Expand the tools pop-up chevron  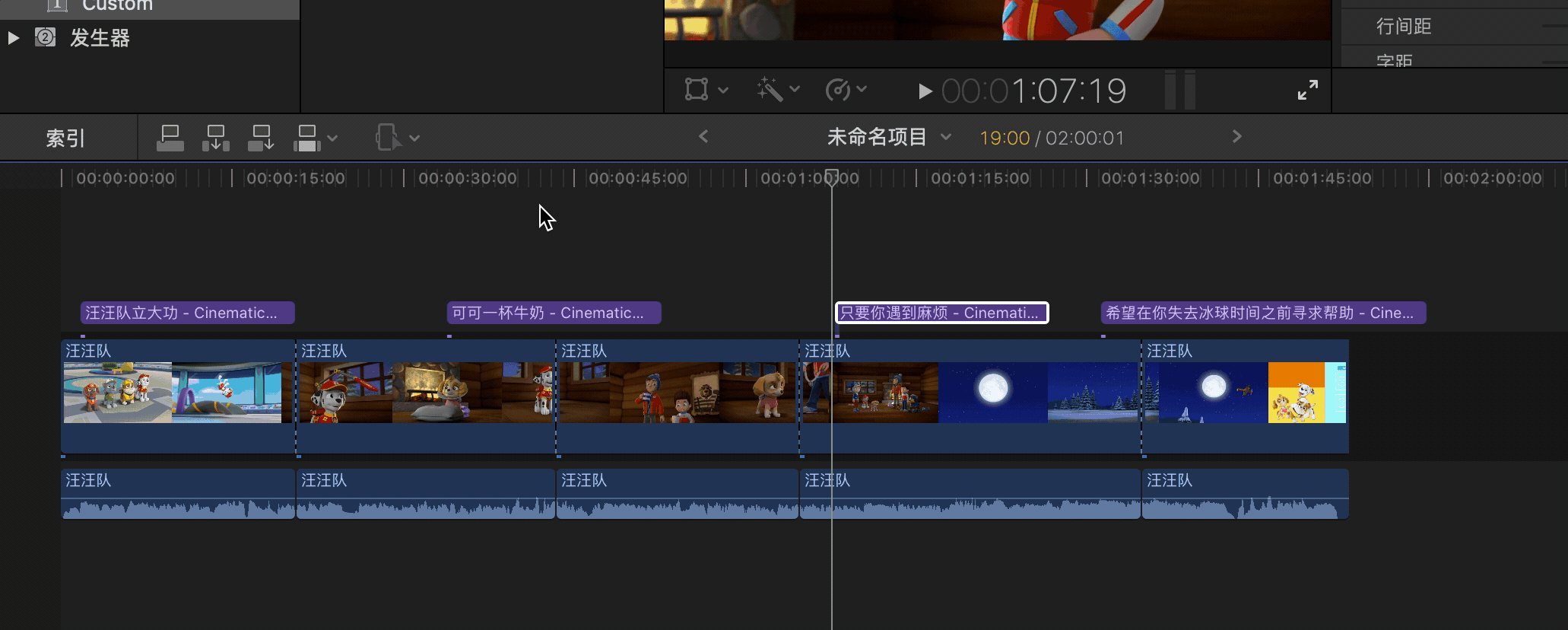tap(414, 138)
